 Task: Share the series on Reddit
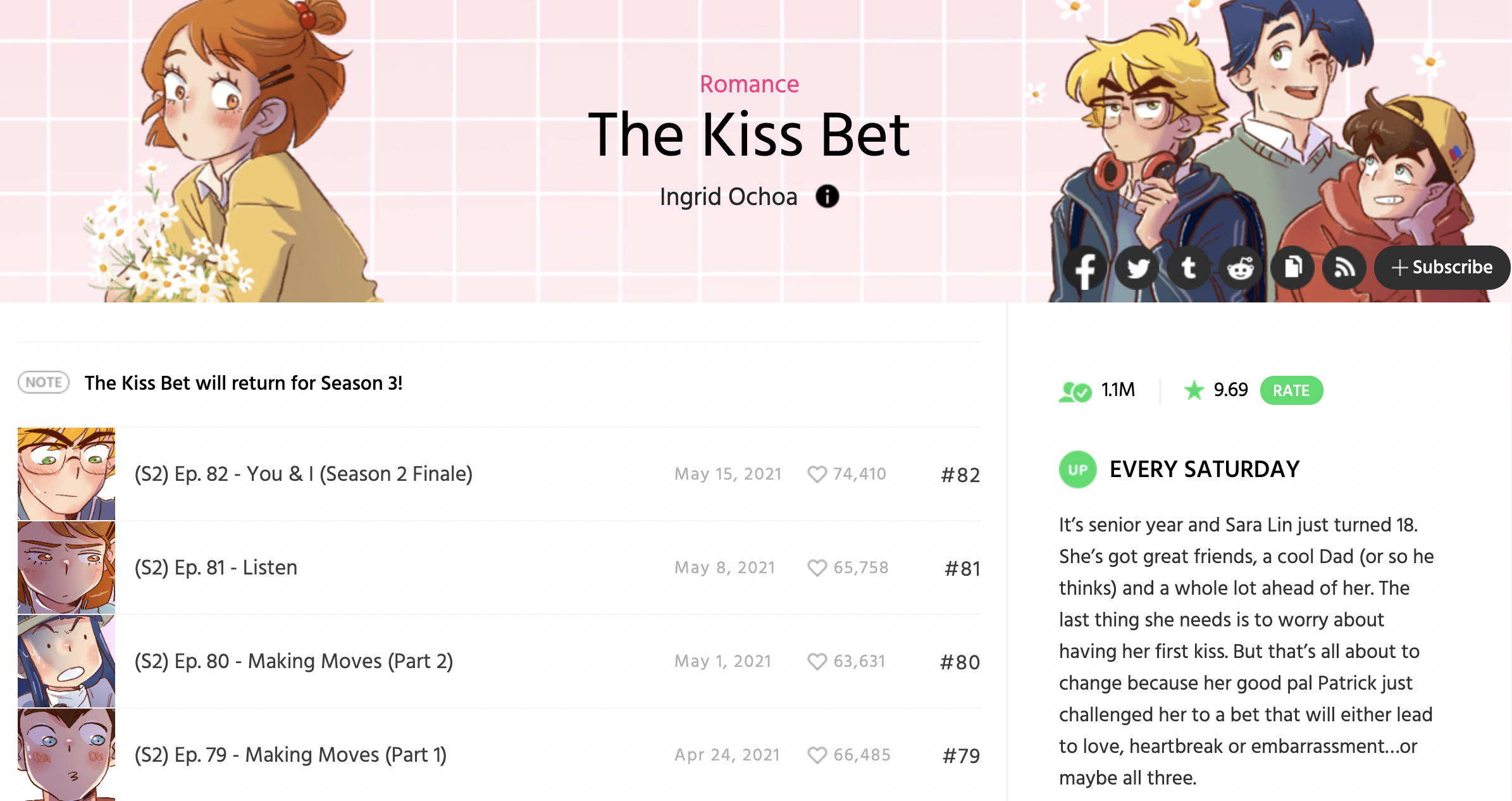(1241, 268)
